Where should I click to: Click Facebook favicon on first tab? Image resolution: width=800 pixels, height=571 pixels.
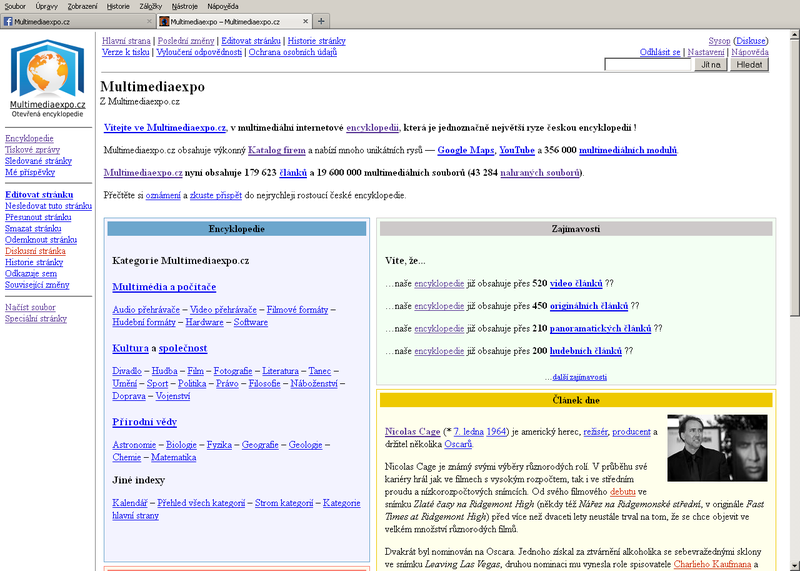click(x=8, y=21)
